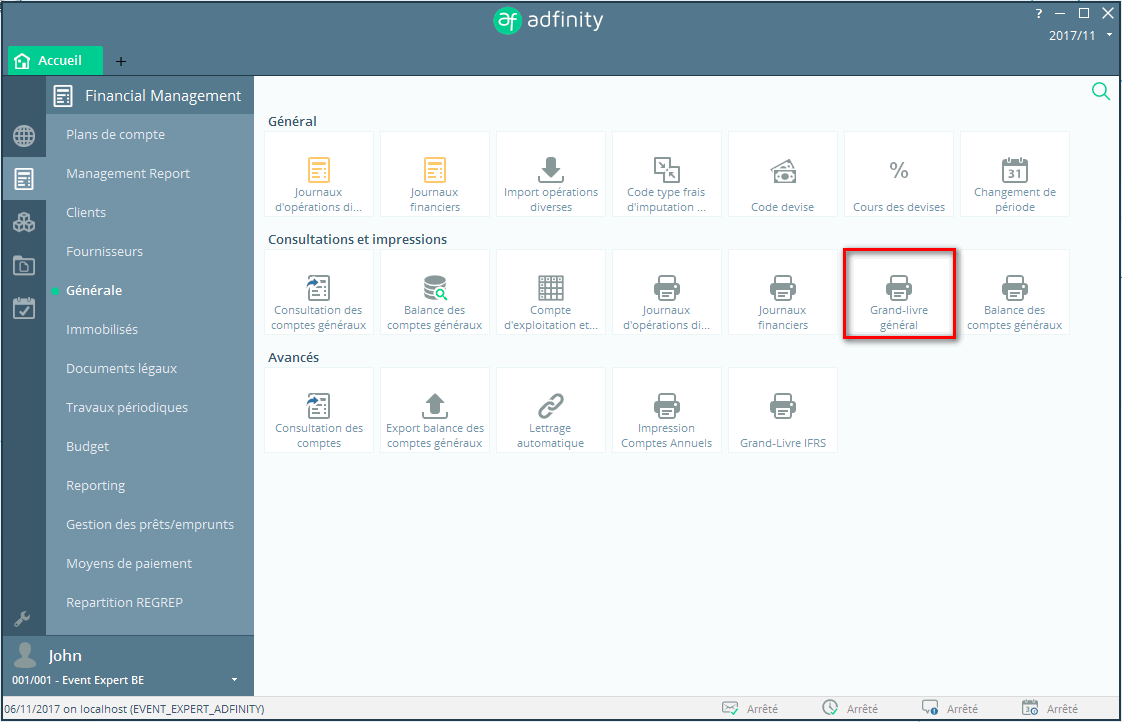1122x722 pixels.
Task: Open the Code devise tile
Action: point(782,174)
